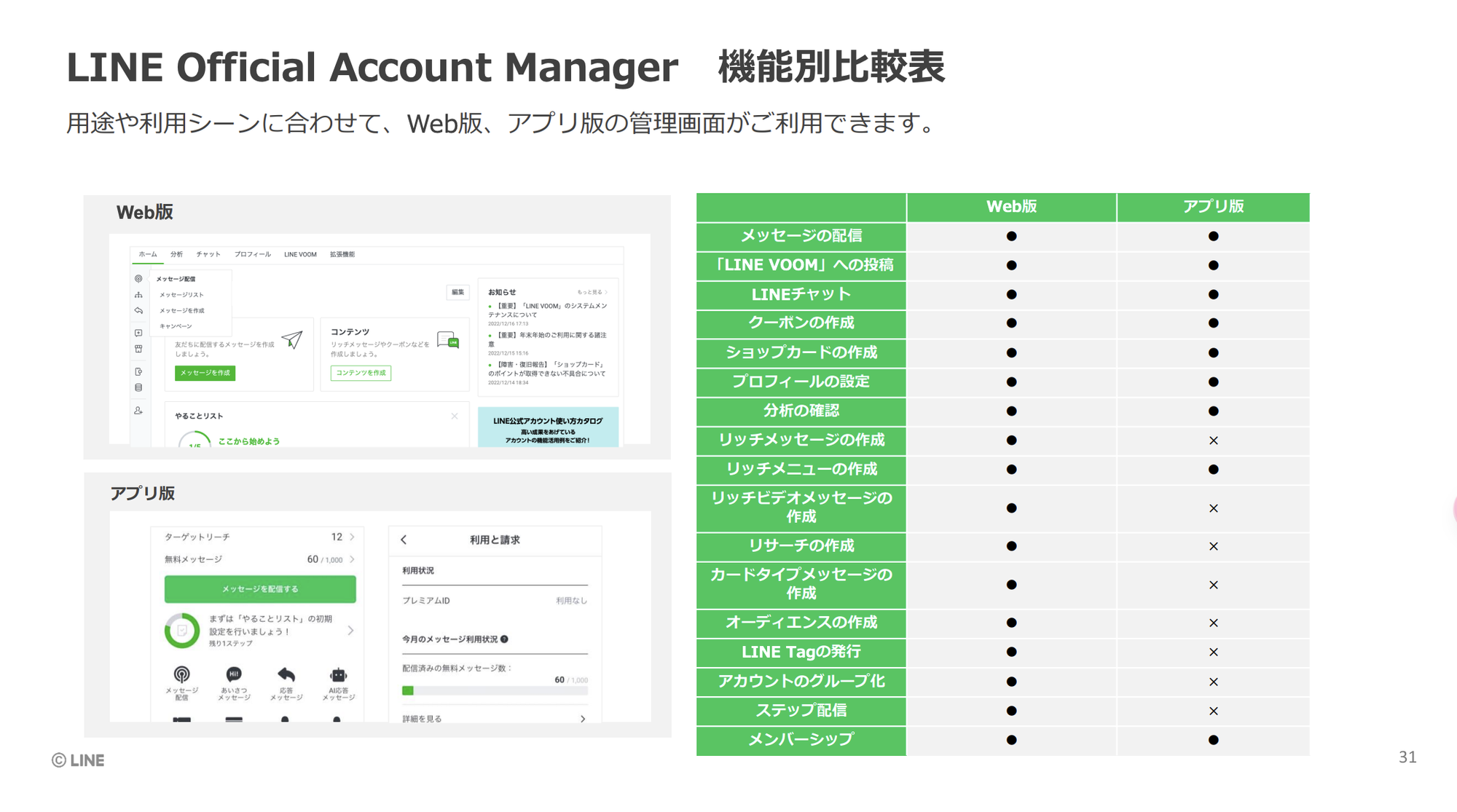
Task: Click the メッセージの配信 table row label
Action: click(x=801, y=236)
